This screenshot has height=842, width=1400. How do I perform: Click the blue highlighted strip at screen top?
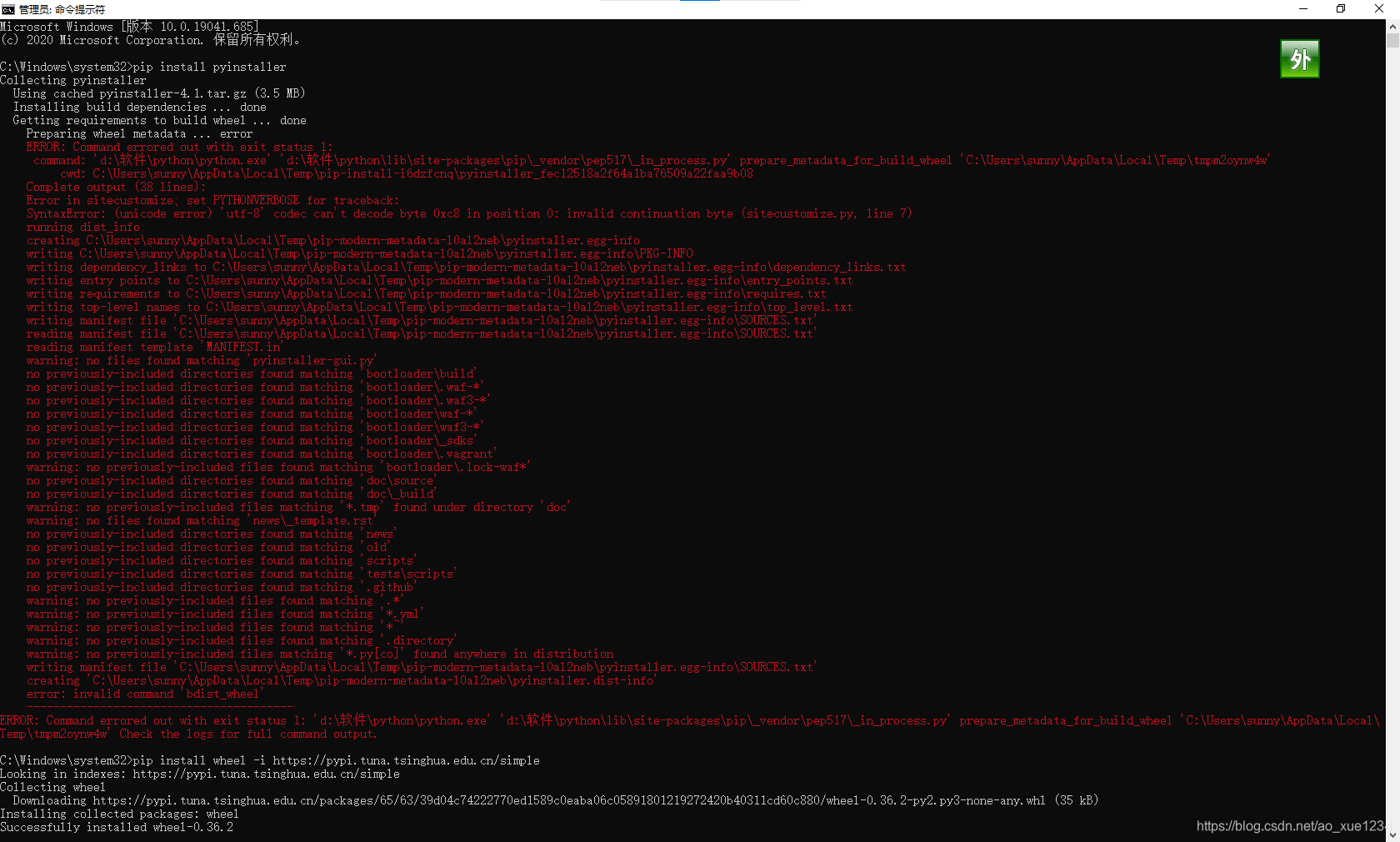pyautogui.click(x=700, y=2)
